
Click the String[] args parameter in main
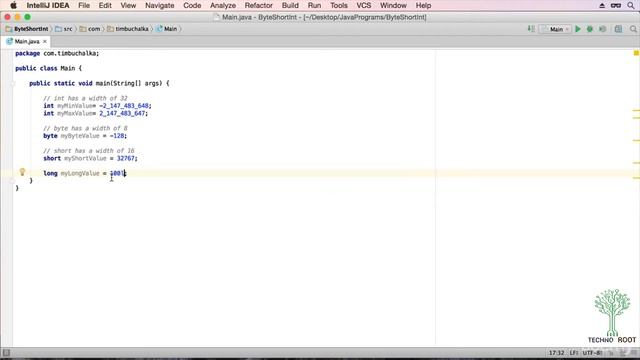(138, 83)
